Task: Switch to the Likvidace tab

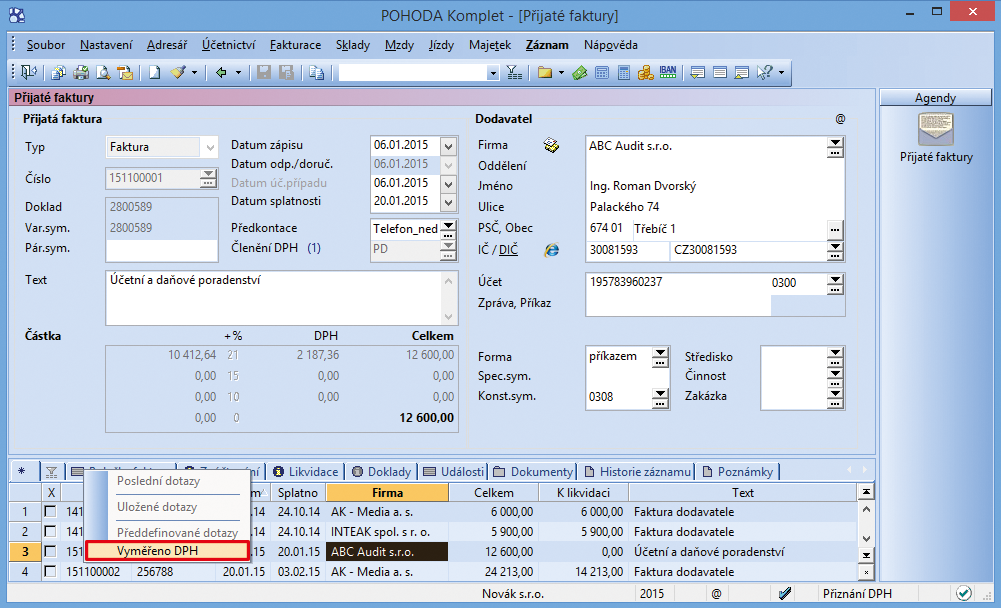Action: point(306,472)
